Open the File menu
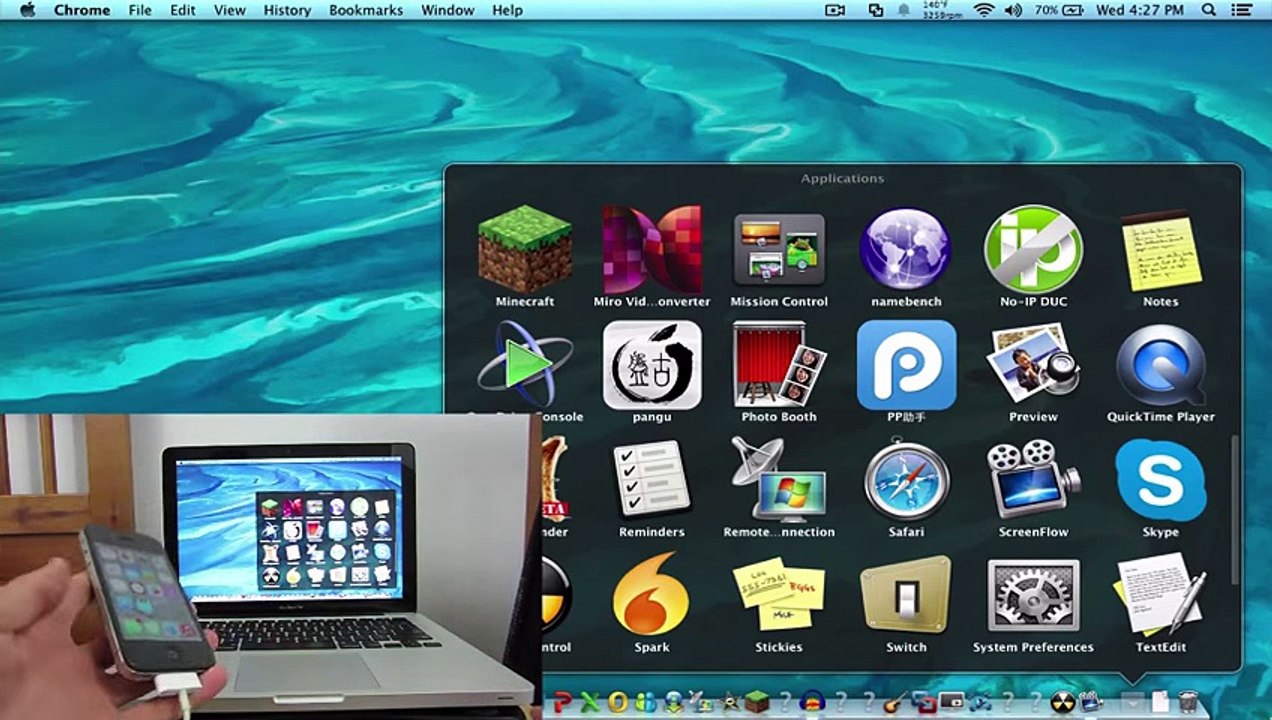 point(140,10)
